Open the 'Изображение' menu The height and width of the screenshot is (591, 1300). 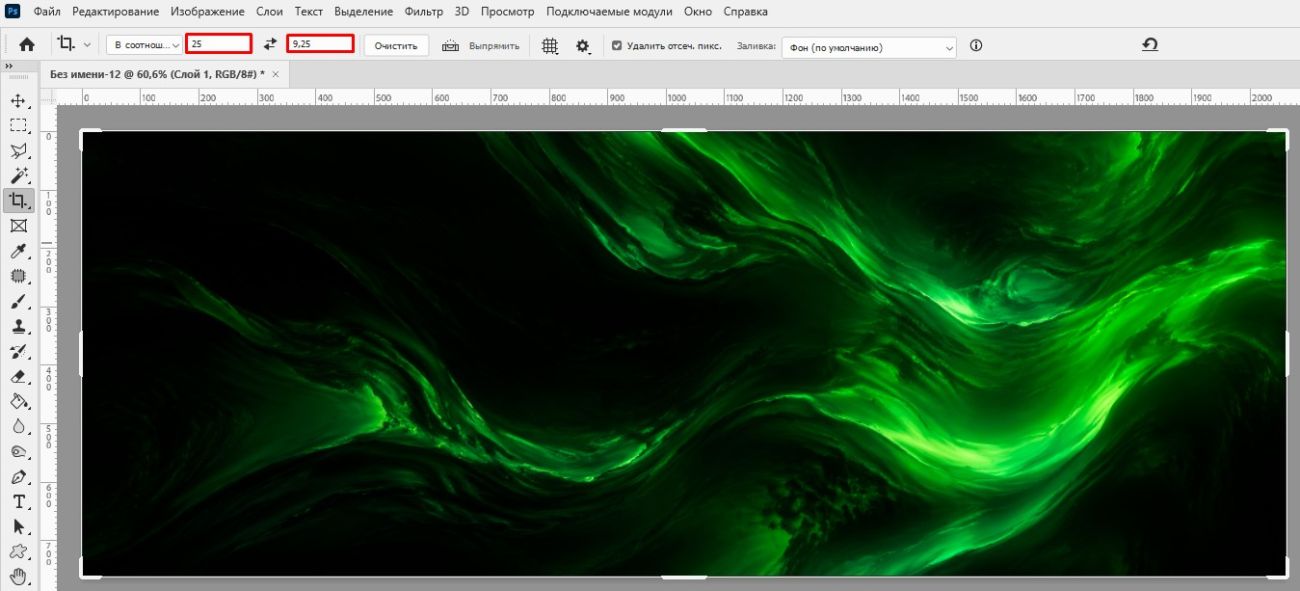click(x=207, y=12)
